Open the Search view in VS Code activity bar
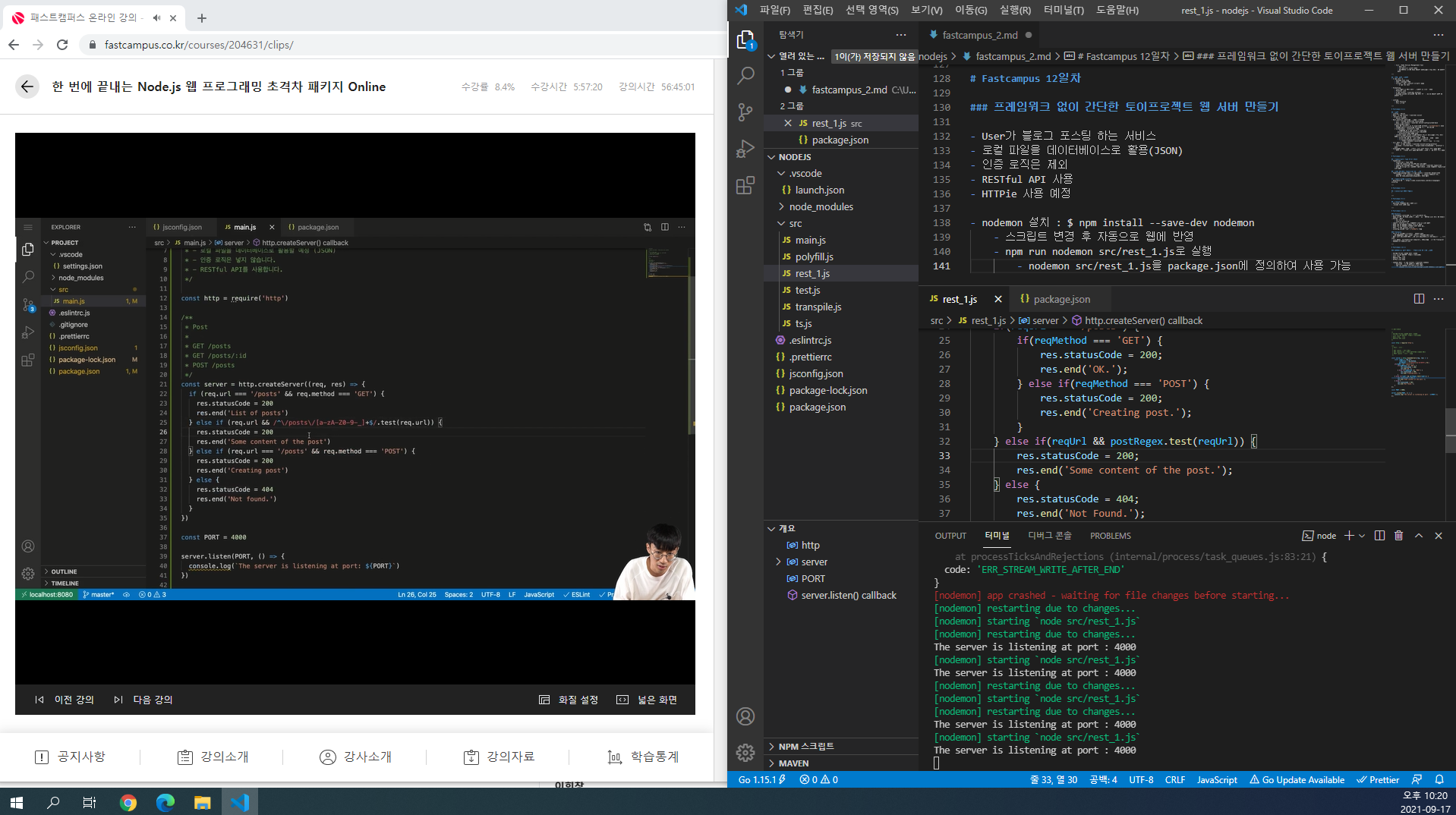Viewport: 1456px width, 815px height. point(745,75)
